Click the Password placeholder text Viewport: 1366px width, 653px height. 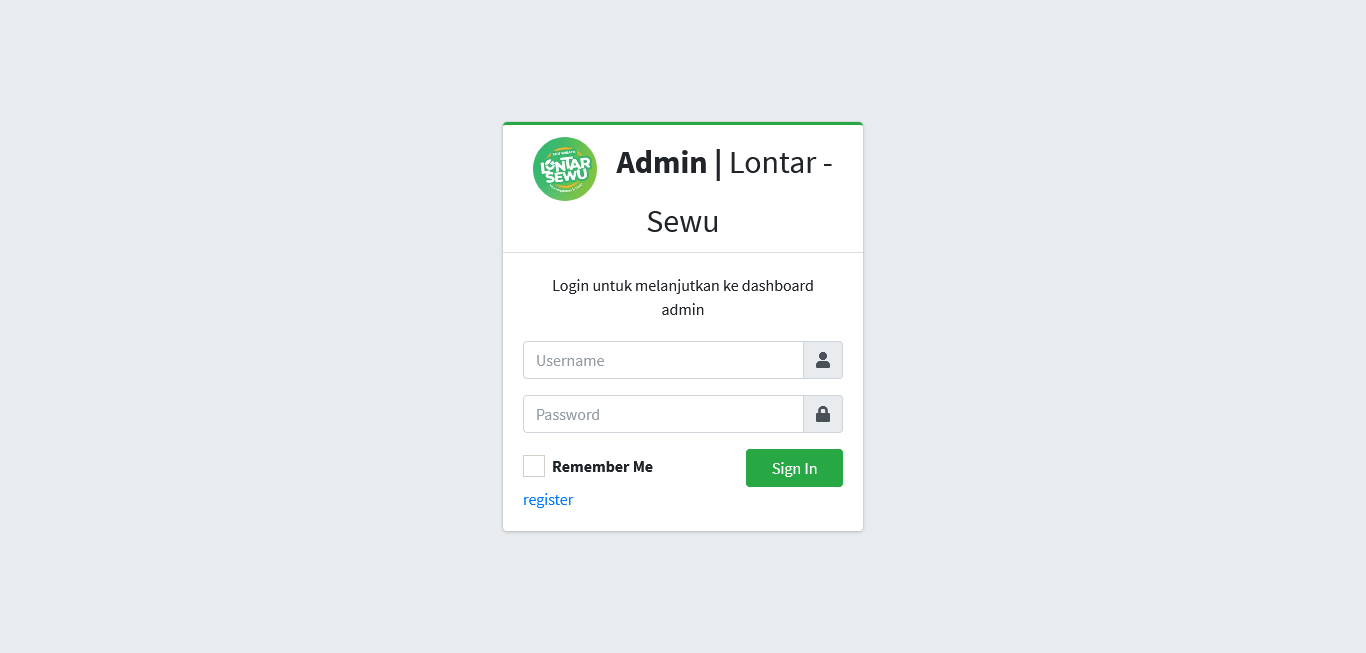click(568, 414)
